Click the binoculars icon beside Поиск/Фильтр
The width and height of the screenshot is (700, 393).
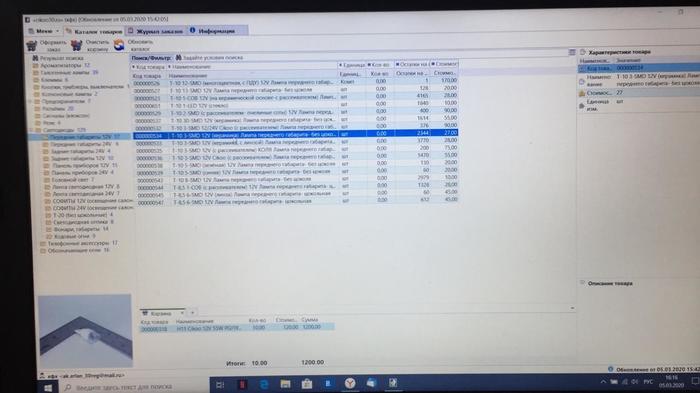point(179,58)
